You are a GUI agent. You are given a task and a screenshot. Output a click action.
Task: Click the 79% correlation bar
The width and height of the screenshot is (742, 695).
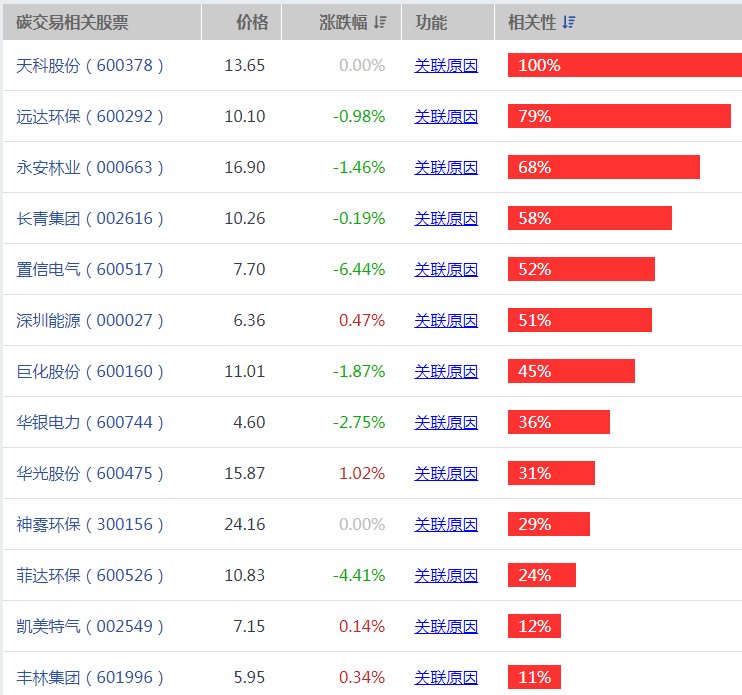click(619, 116)
